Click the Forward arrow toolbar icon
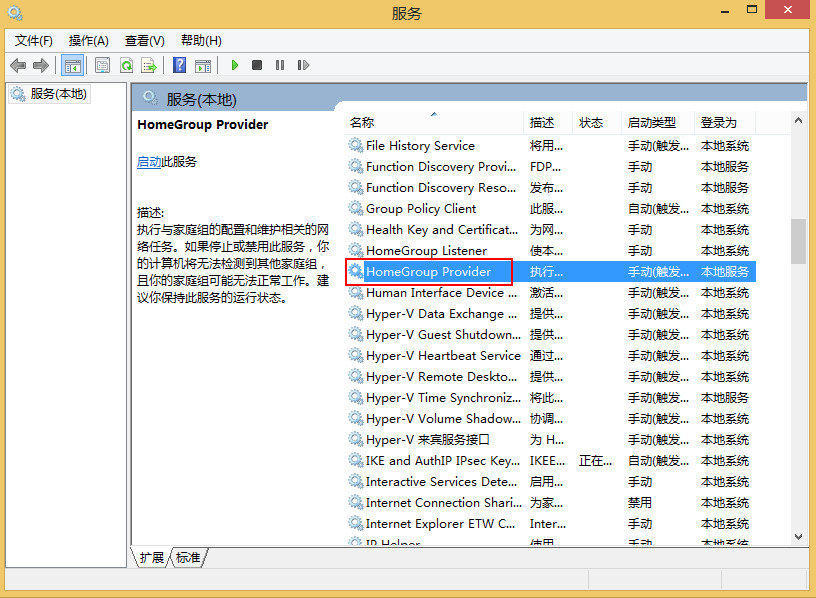Viewport: 816px width, 598px height. click(x=41, y=66)
